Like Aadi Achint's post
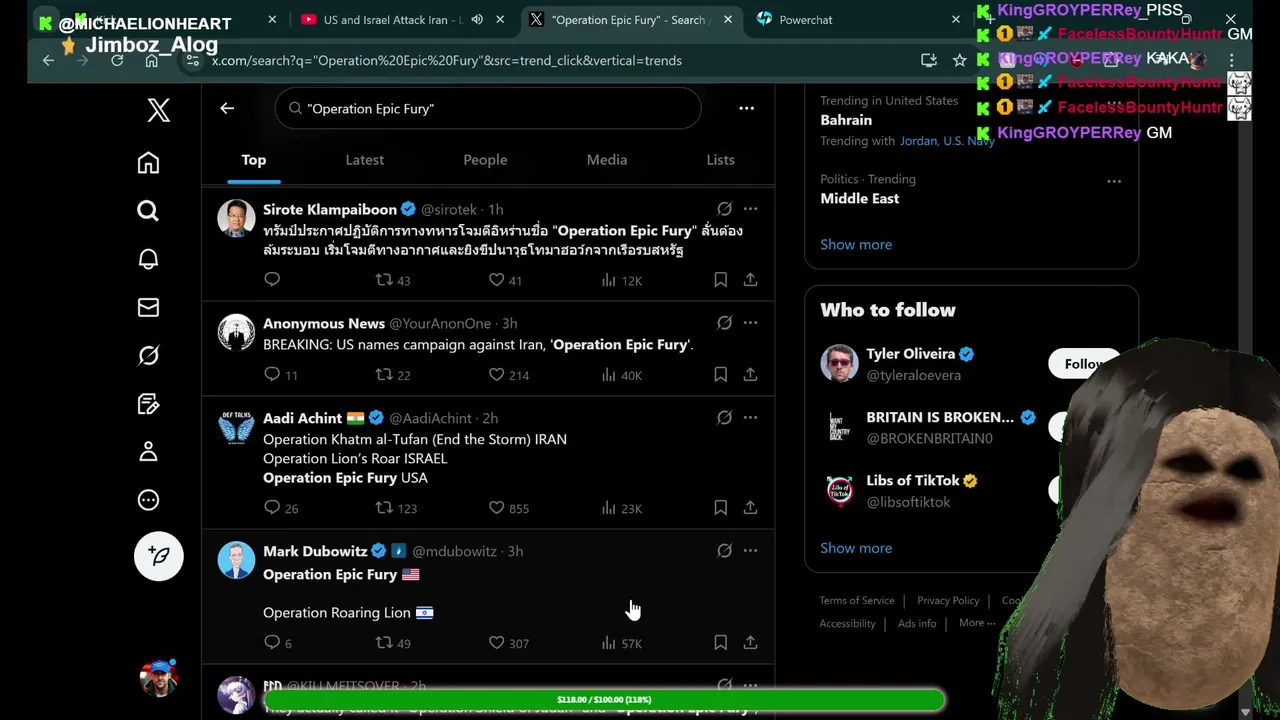 508,508
